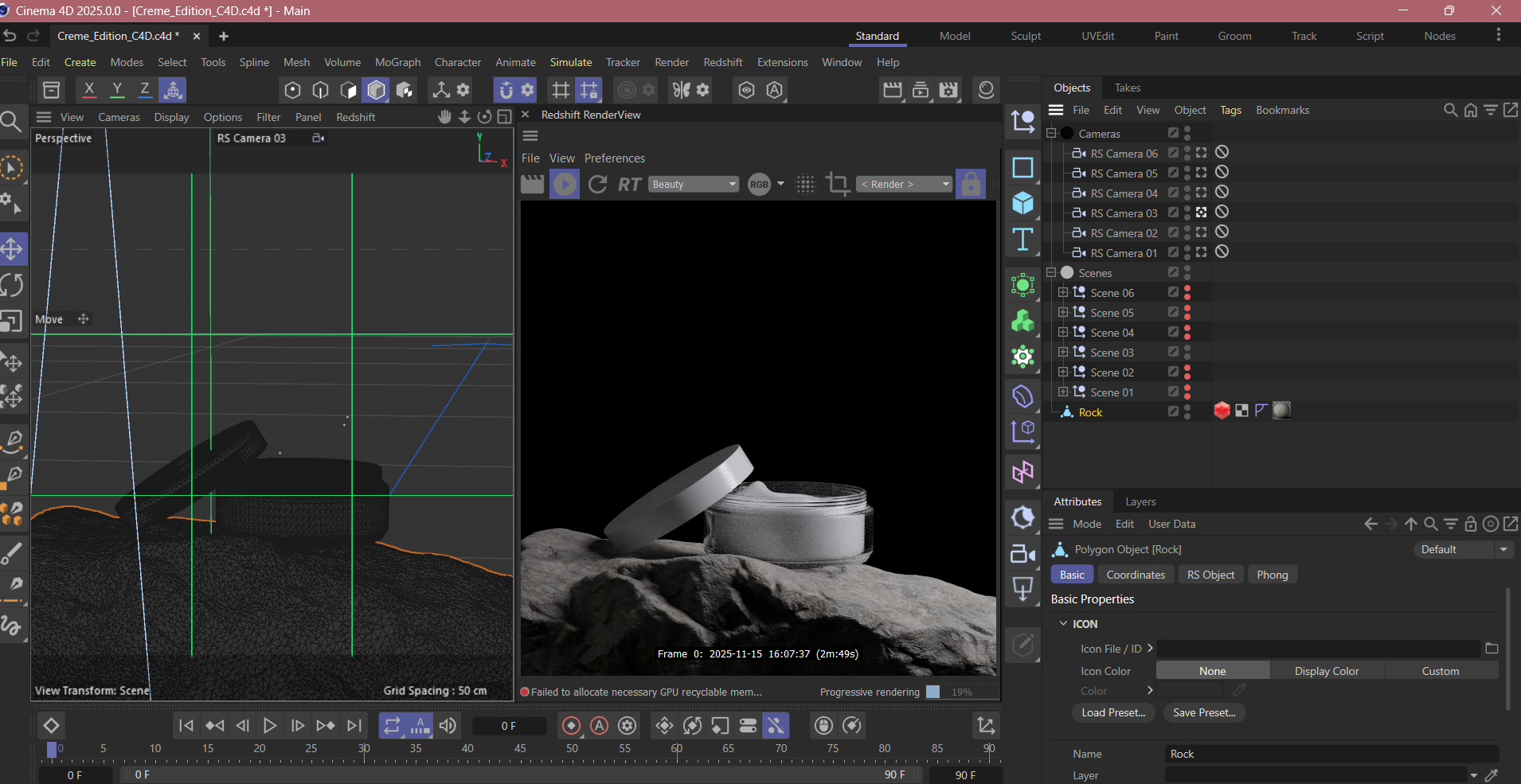
Task: Click the record active objects button
Action: click(571, 726)
